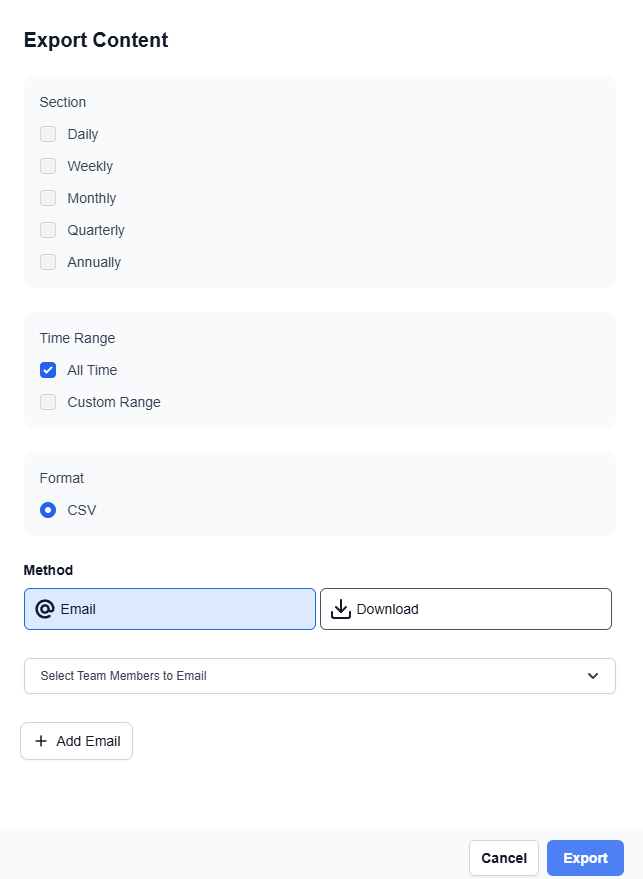Click the Cancel button

504,858
